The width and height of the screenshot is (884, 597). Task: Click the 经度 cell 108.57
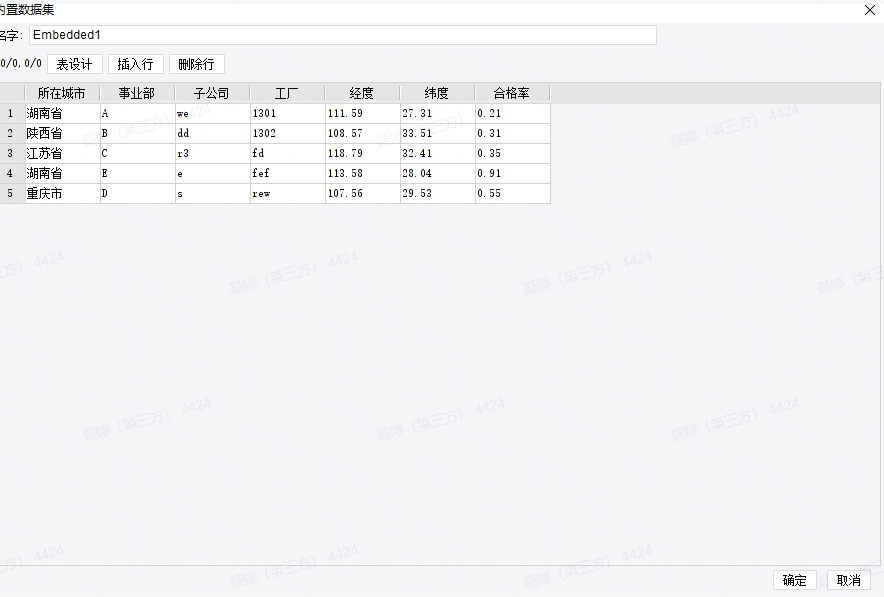pos(363,134)
